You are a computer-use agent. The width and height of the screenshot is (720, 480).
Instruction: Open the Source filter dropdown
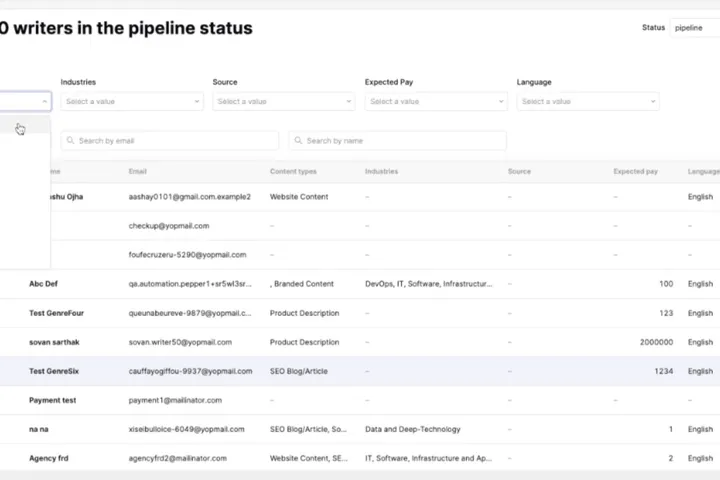coord(283,102)
